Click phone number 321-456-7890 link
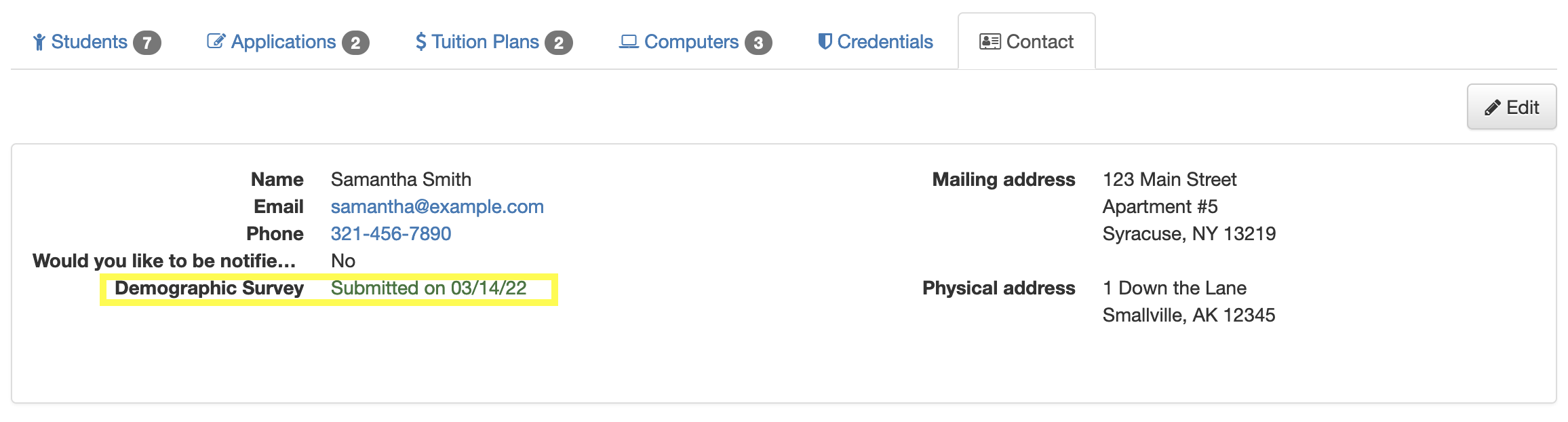Viewport: 1568px width, 422px height. coord(391,234)
